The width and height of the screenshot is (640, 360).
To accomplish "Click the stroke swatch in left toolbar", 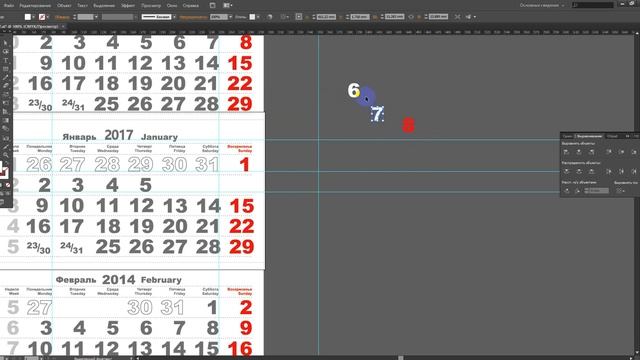I will coord(4,173).
